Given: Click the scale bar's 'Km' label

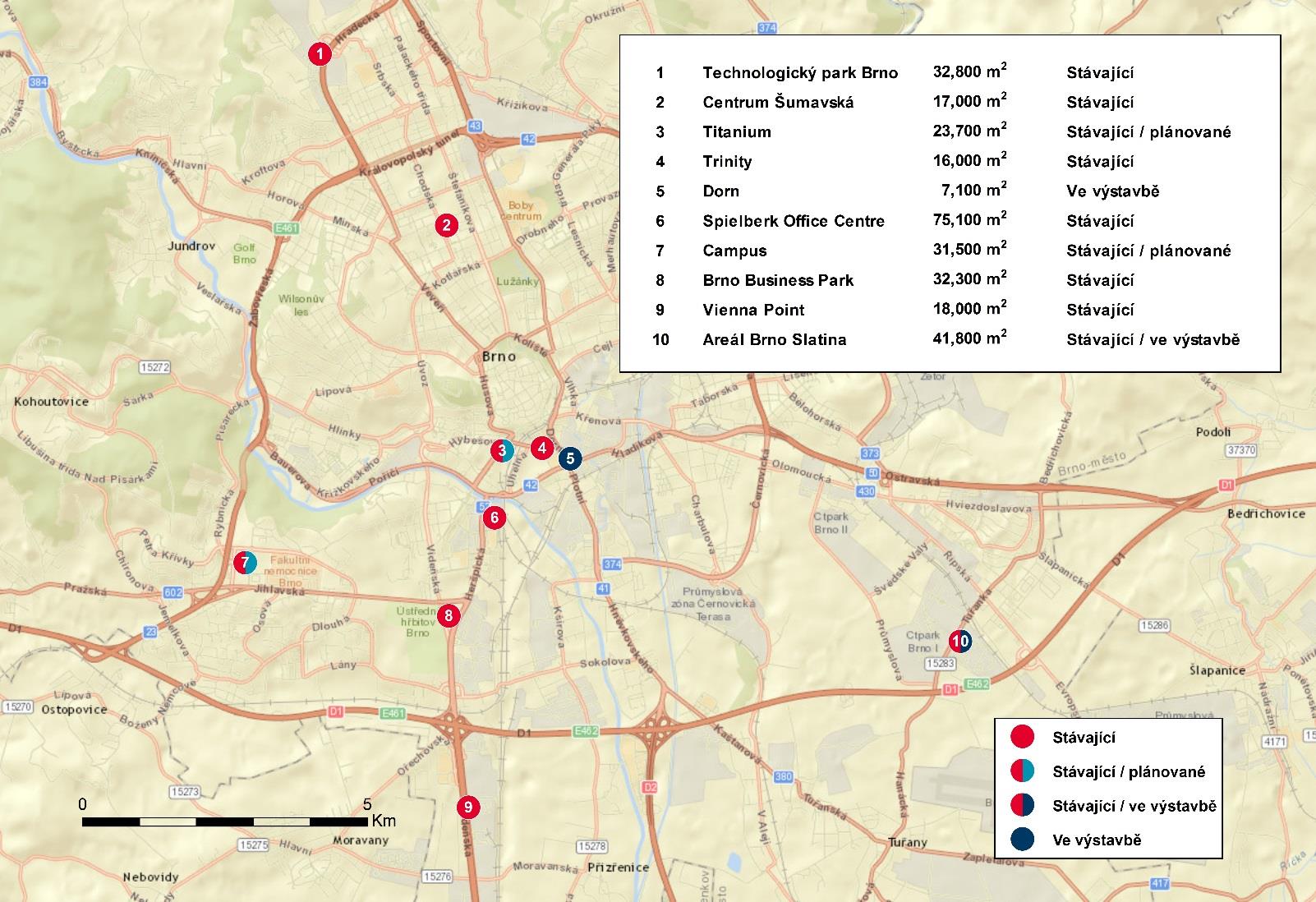Looking at the screenshot, I should [384, 821].
